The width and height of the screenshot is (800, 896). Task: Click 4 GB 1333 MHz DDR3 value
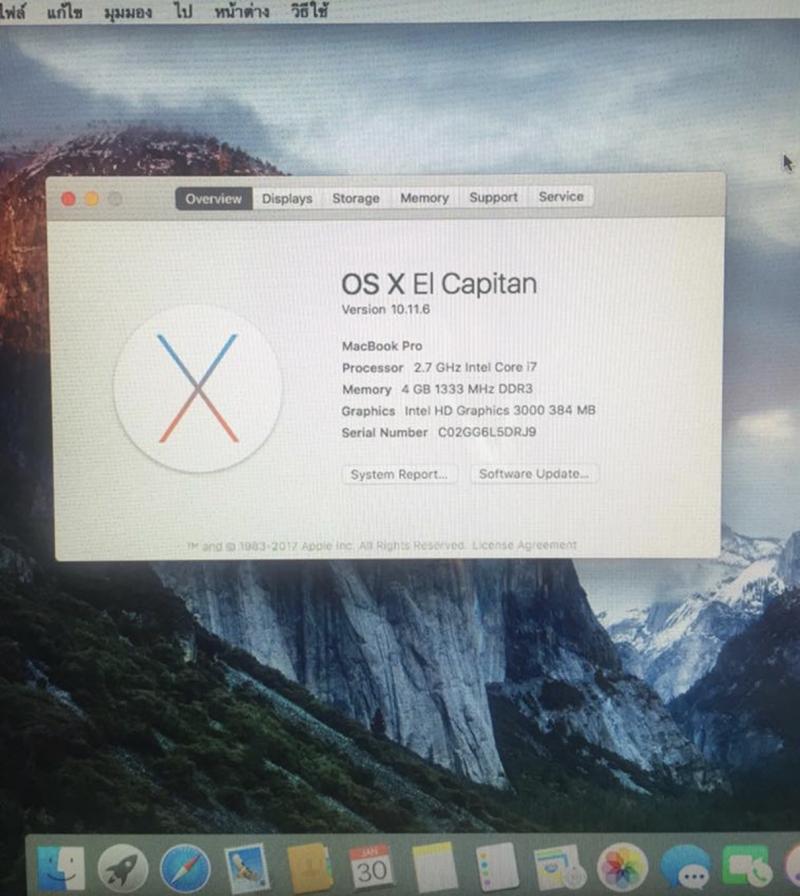pyautogui.click(x=467, y=389)
